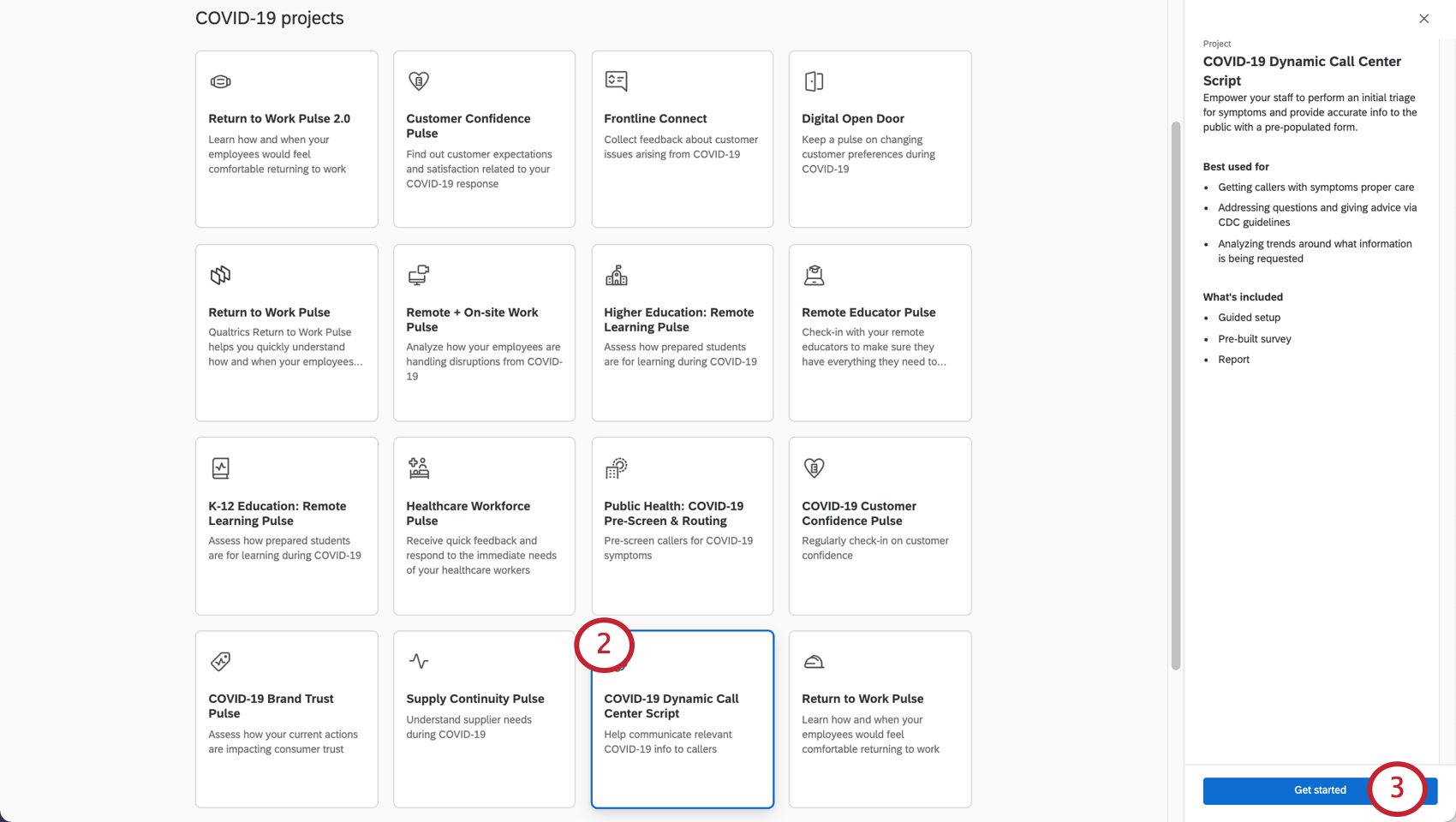Select K-12 Education: Remote Learning Pulse title
Screen dimensions: 1456x822
277,513
